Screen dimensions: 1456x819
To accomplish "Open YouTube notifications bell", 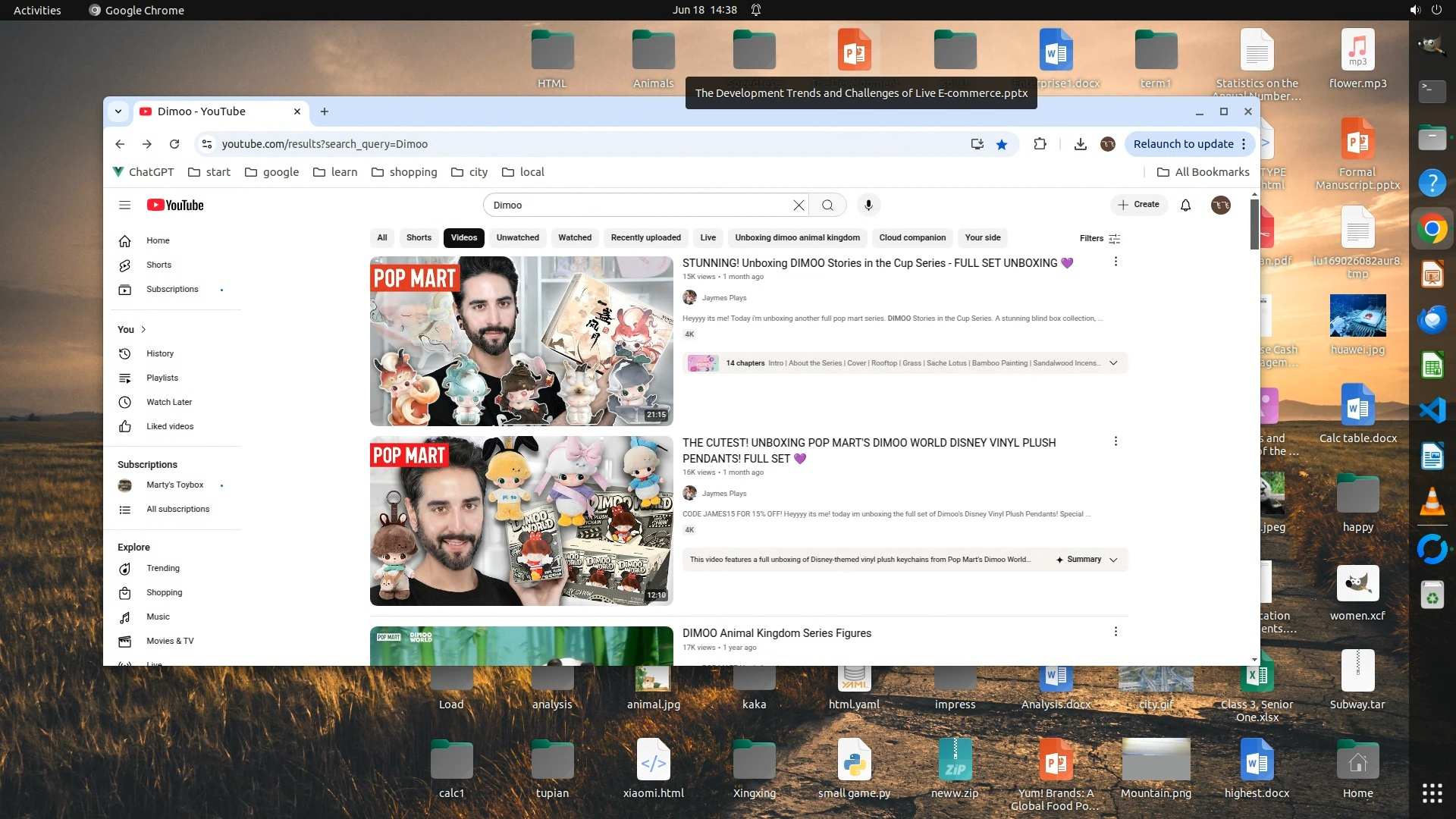I will pos(1185,205).
